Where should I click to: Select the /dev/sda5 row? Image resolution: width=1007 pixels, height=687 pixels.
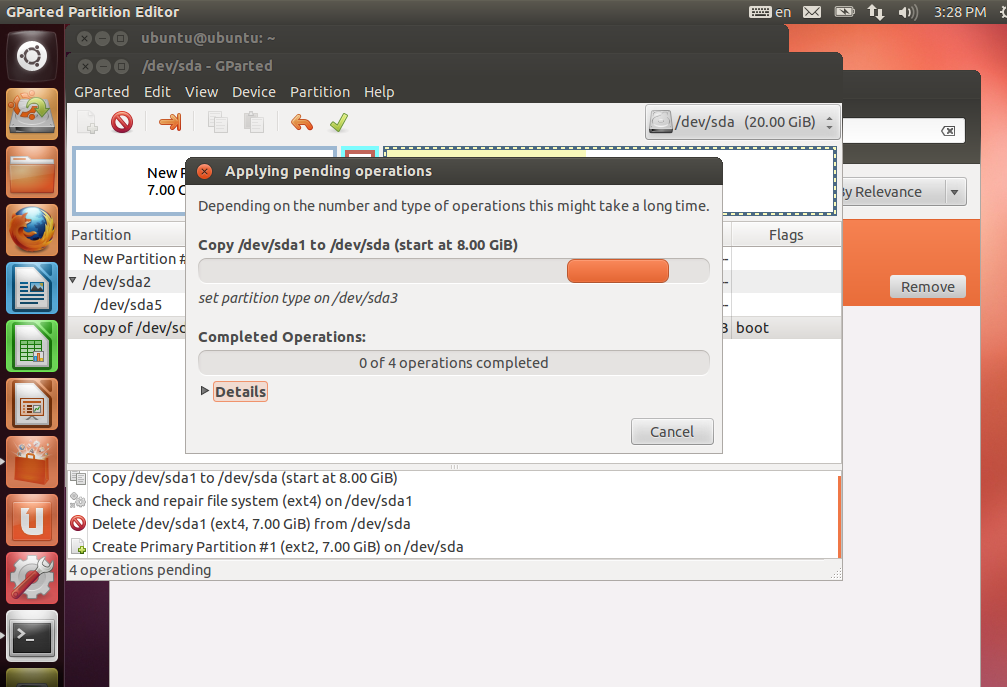point(128,305)
